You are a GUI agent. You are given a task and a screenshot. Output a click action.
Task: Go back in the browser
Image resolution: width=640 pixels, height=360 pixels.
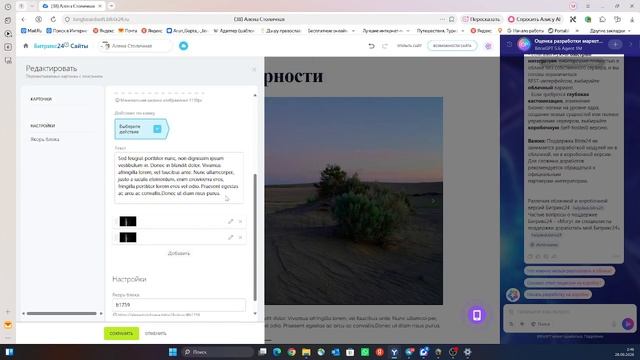(23, 19)
